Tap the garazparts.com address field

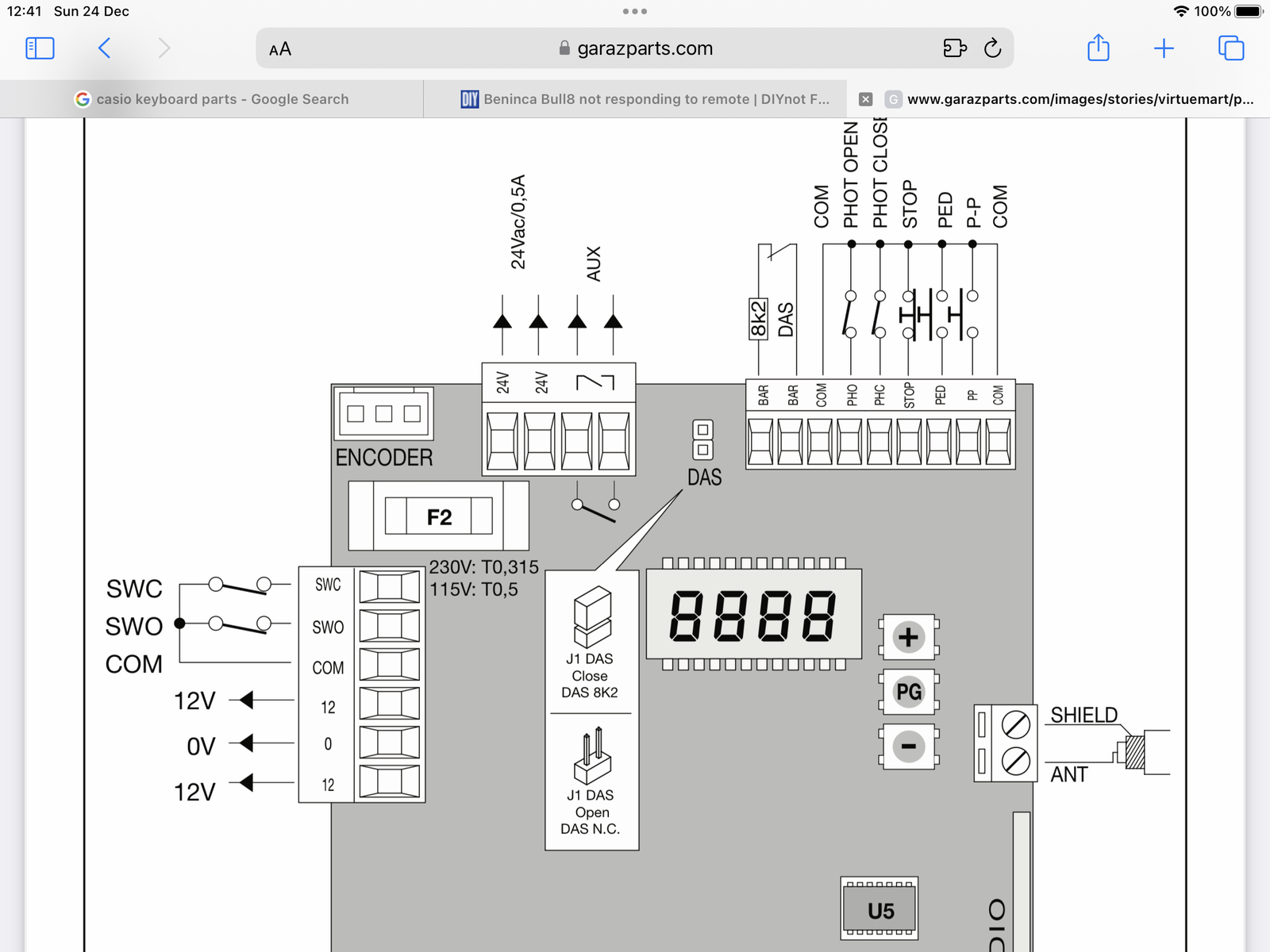coord(635,48)
